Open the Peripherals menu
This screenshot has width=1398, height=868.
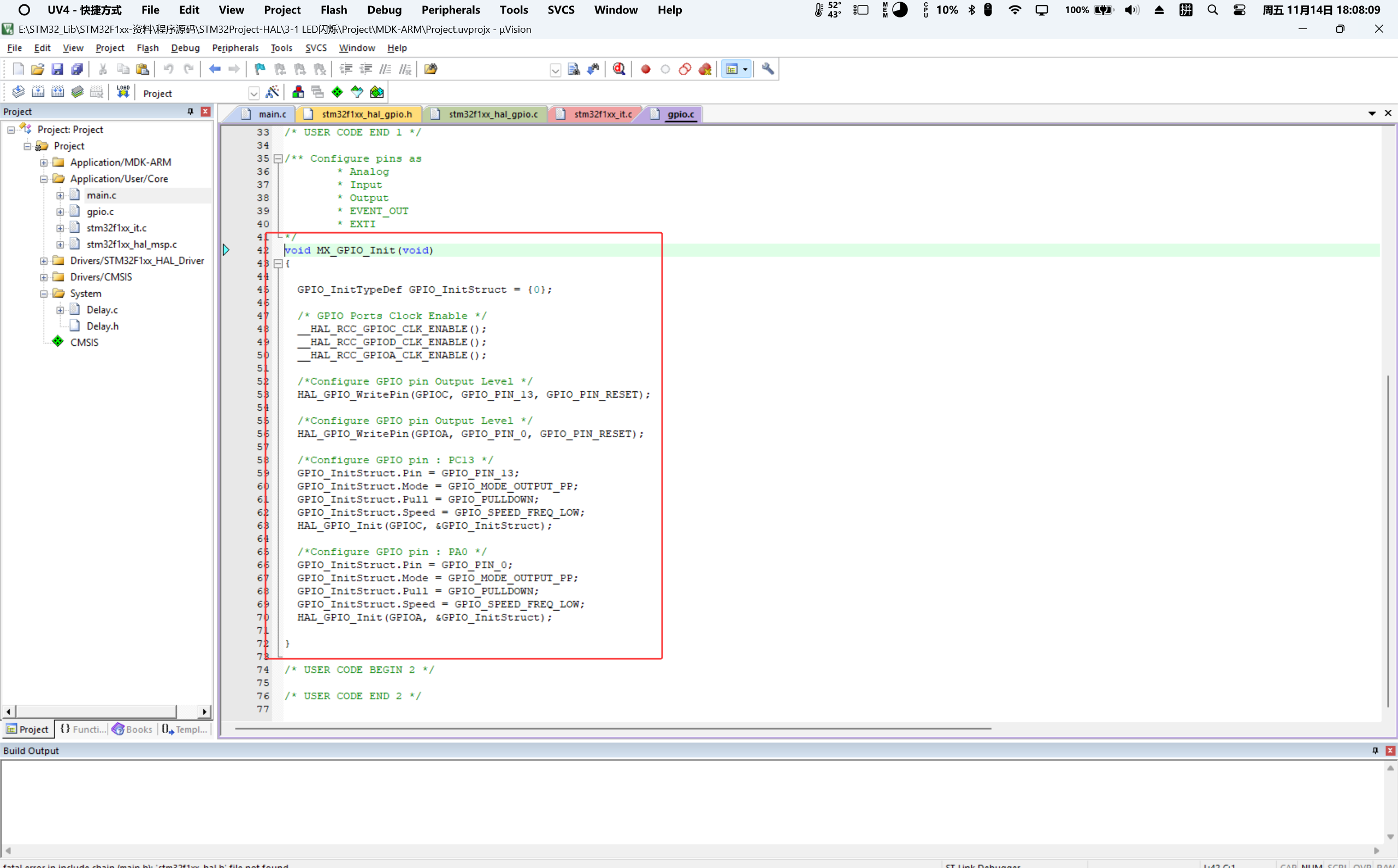click(x=235, y=48)
